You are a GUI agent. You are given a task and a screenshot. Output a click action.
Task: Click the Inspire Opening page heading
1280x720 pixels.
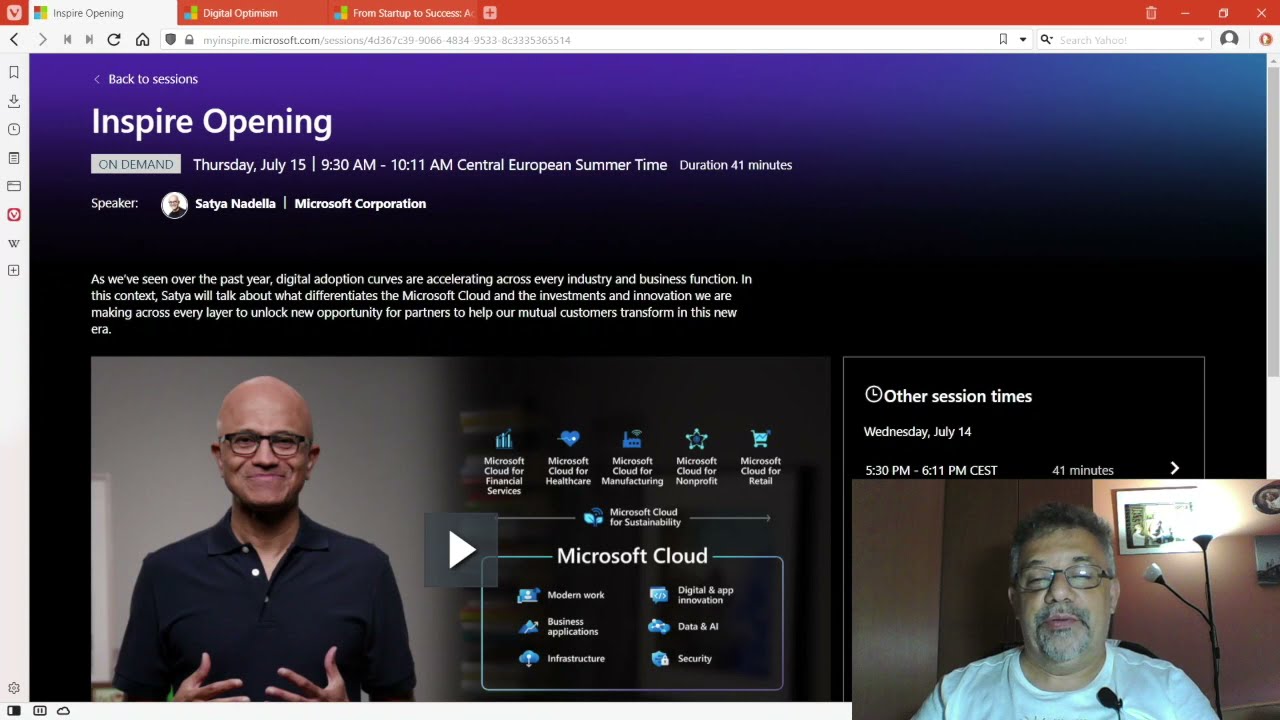point(212,121)
